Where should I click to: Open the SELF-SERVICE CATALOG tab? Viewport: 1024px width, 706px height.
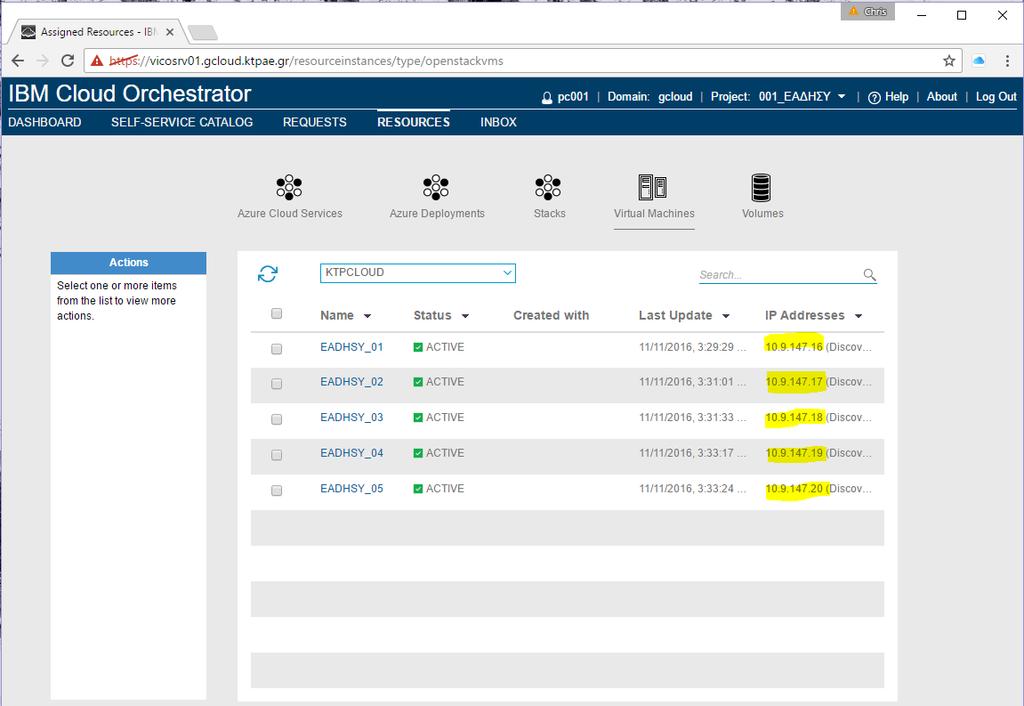coord(182,122)
